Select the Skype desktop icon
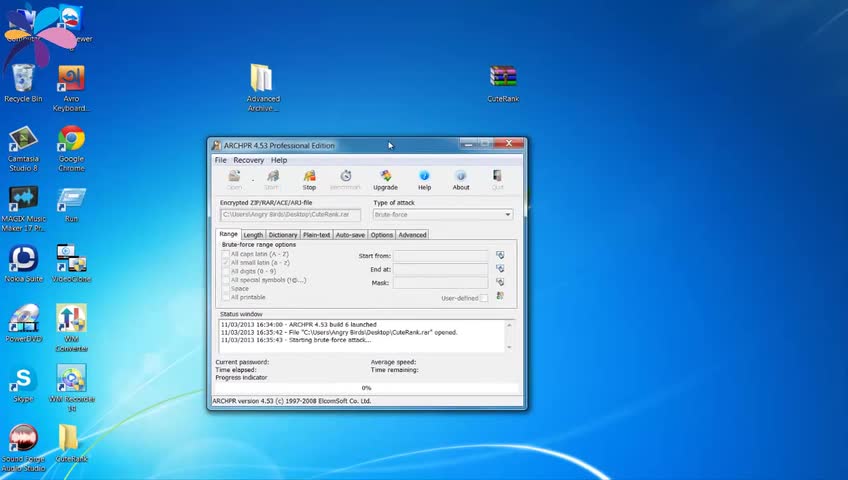This screenshot has height=480, width=848. click(23, 379)
